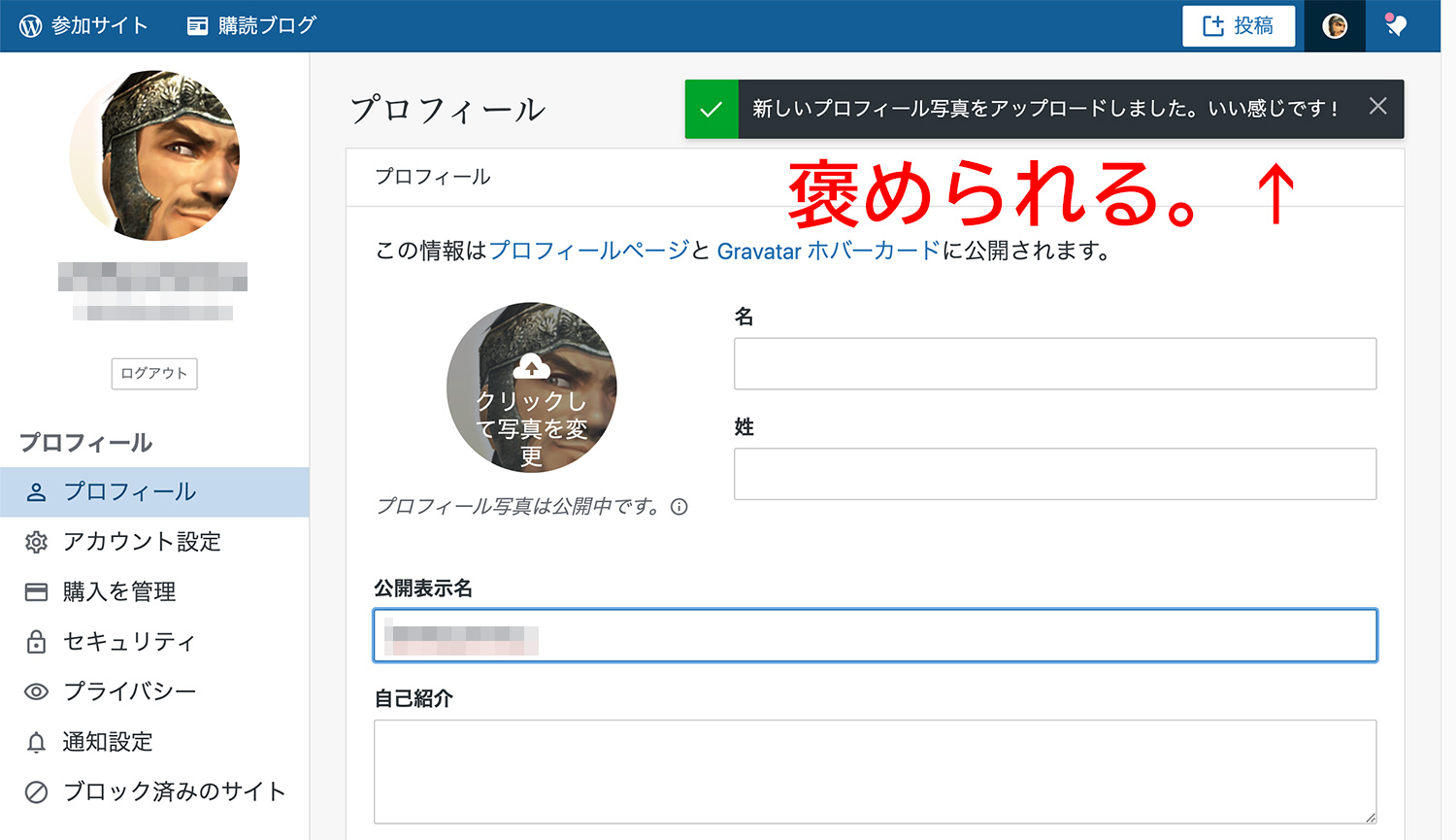Image resolution: width=1456 pixels, height=840 pixels.
Task: Click the WordPress logo icon
Action: point(31,26)
